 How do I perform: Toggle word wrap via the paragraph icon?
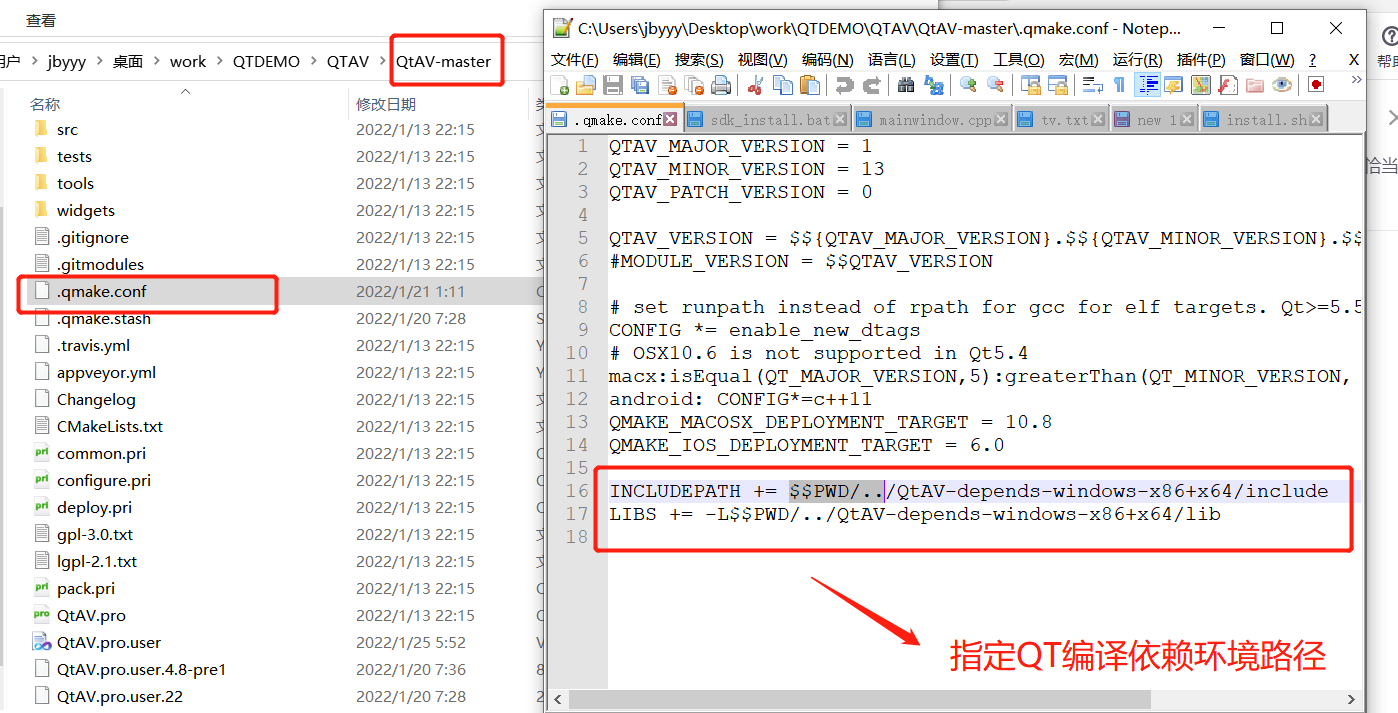[x=1092, y=85]
